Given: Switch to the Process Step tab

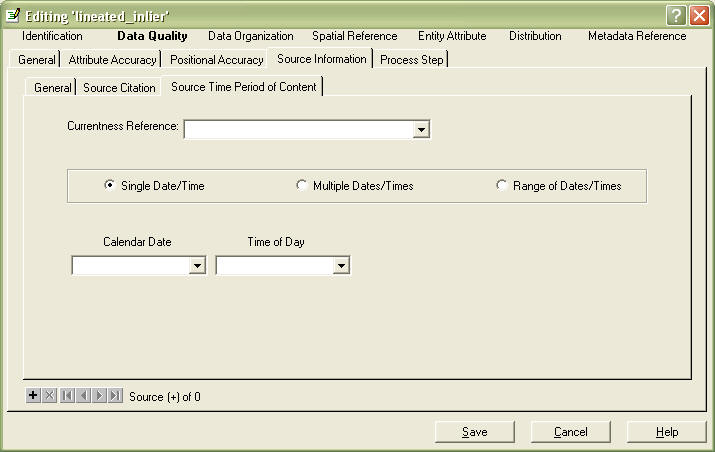Looking at the screenshot, I should tap(411, 60).
